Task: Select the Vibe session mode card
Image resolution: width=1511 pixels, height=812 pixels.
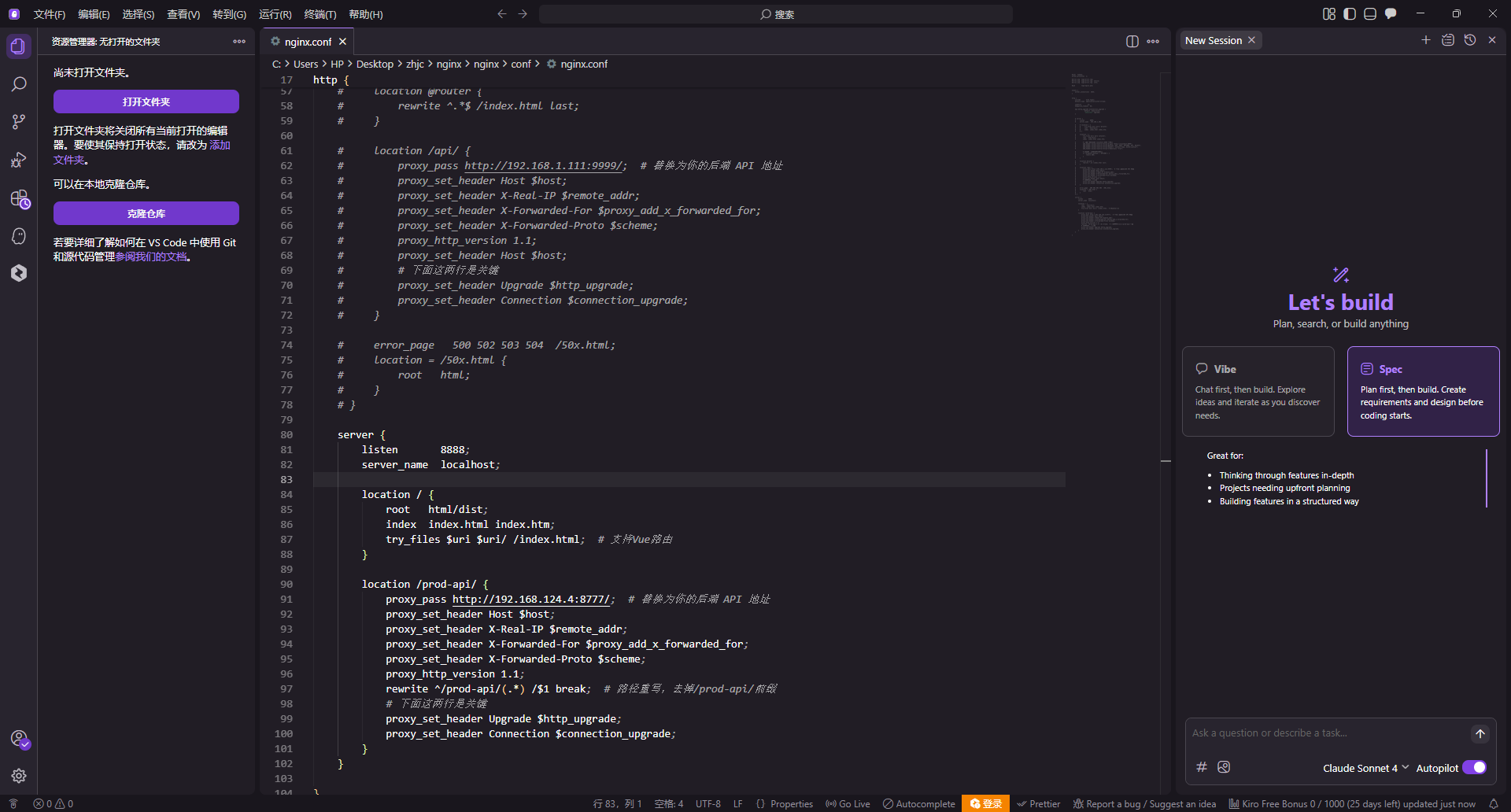Action: click(x=1258, y=391)
